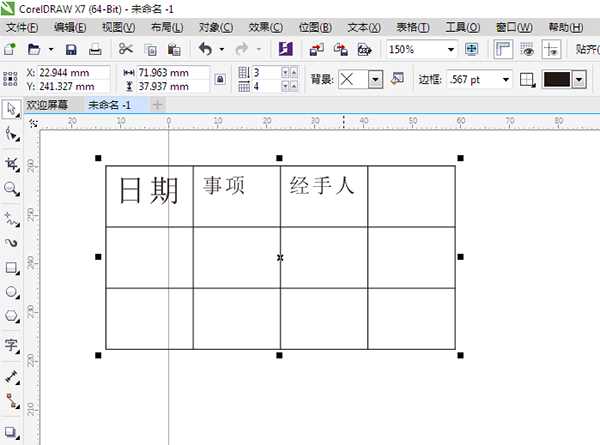Switch to the 欢迎屏幕 tab
The height and width of the screenshot is (445, 600).
tap(48, 104)
